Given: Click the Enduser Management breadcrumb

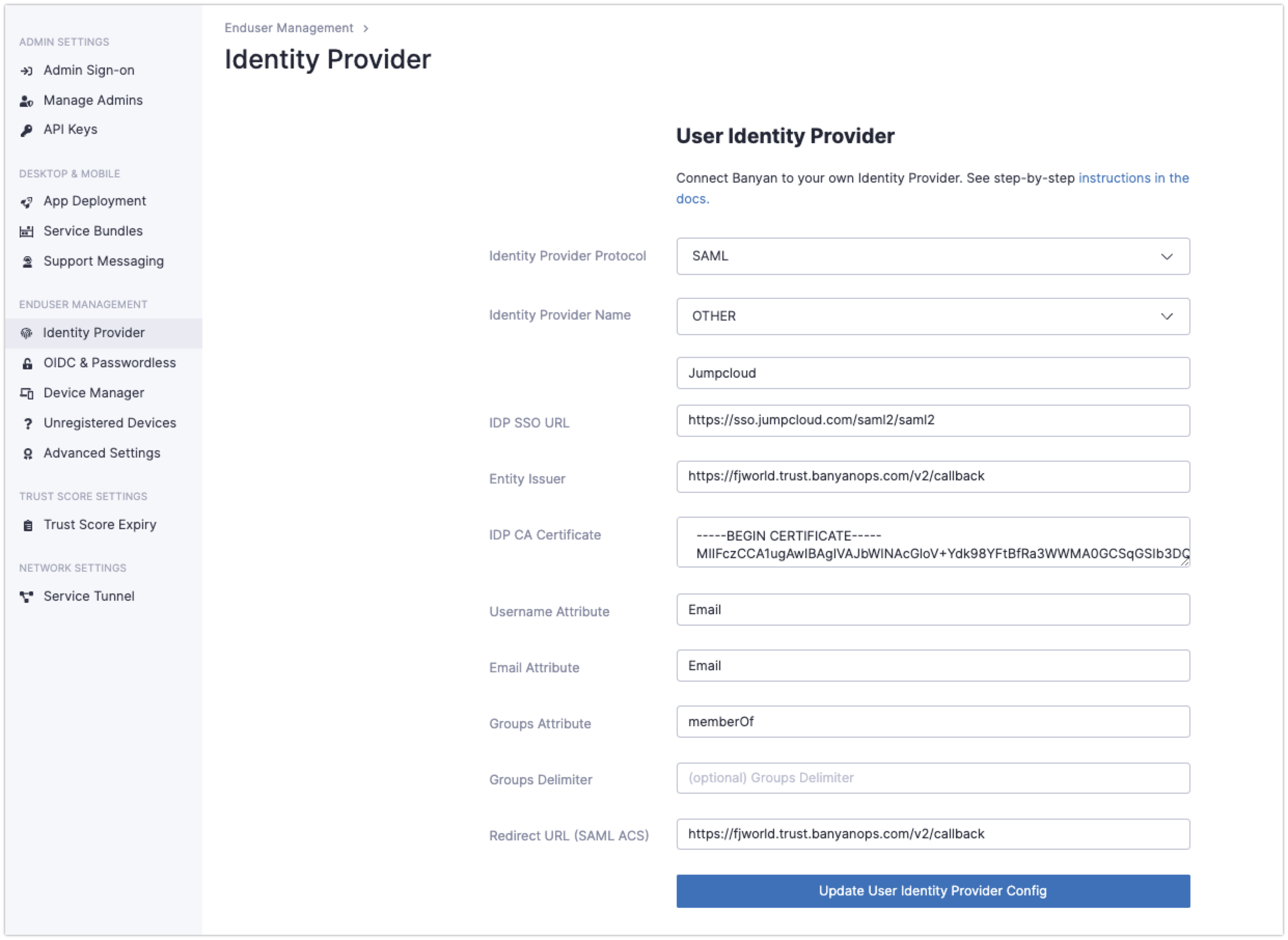Looking at the screenshot, I should coord(289,28).
